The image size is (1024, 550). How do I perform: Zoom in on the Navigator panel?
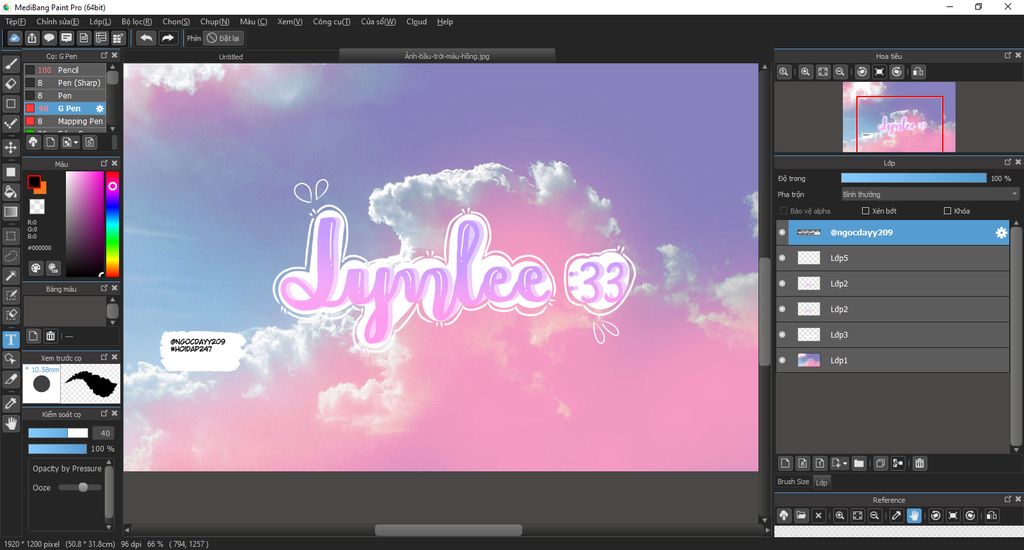pos(805,72)
